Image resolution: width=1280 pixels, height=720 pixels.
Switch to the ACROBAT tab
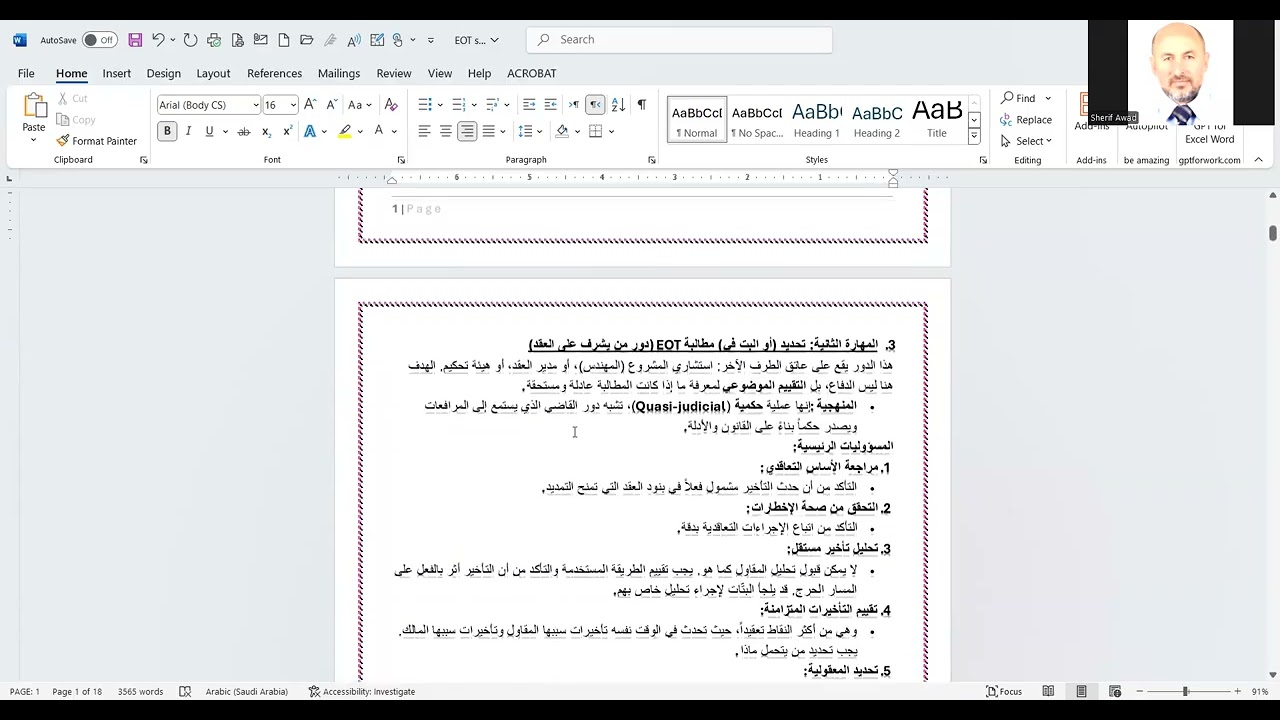(531, 73)
